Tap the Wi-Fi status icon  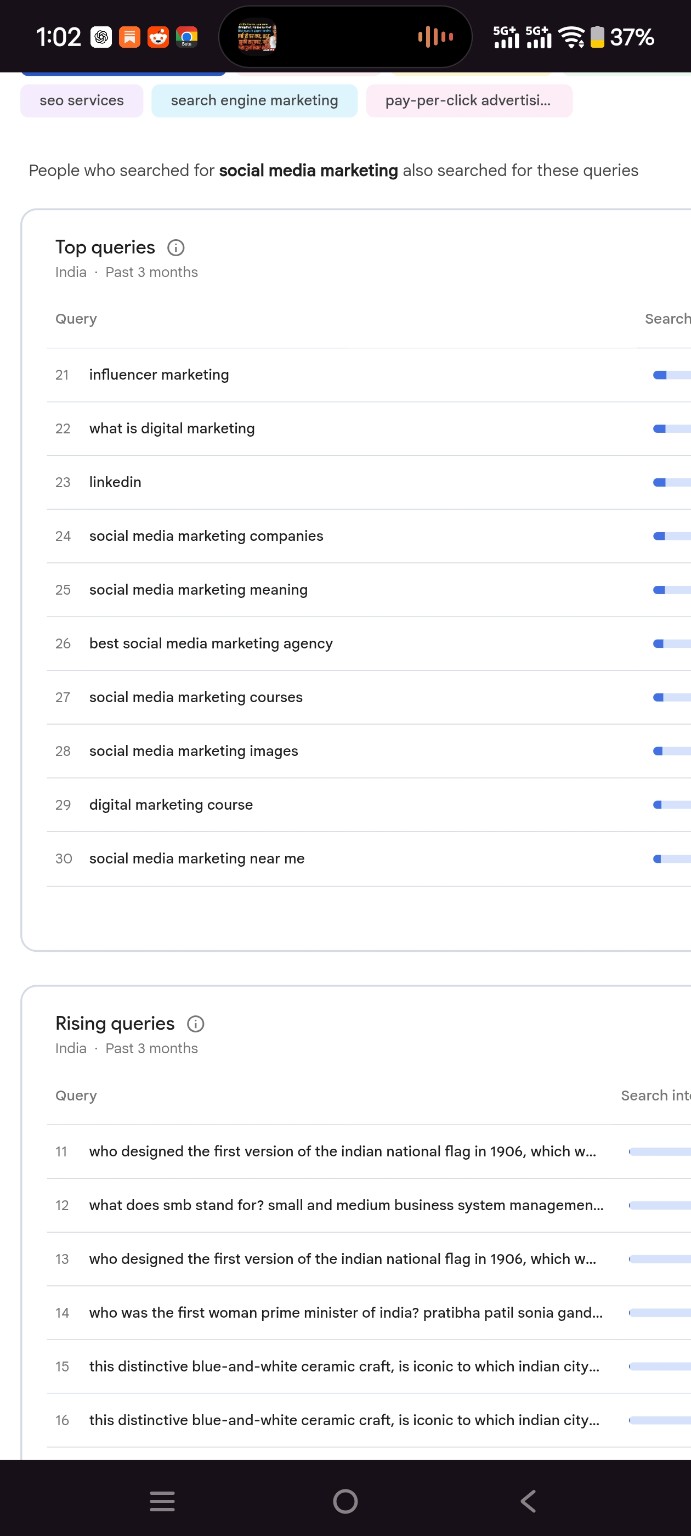(571, 38)
